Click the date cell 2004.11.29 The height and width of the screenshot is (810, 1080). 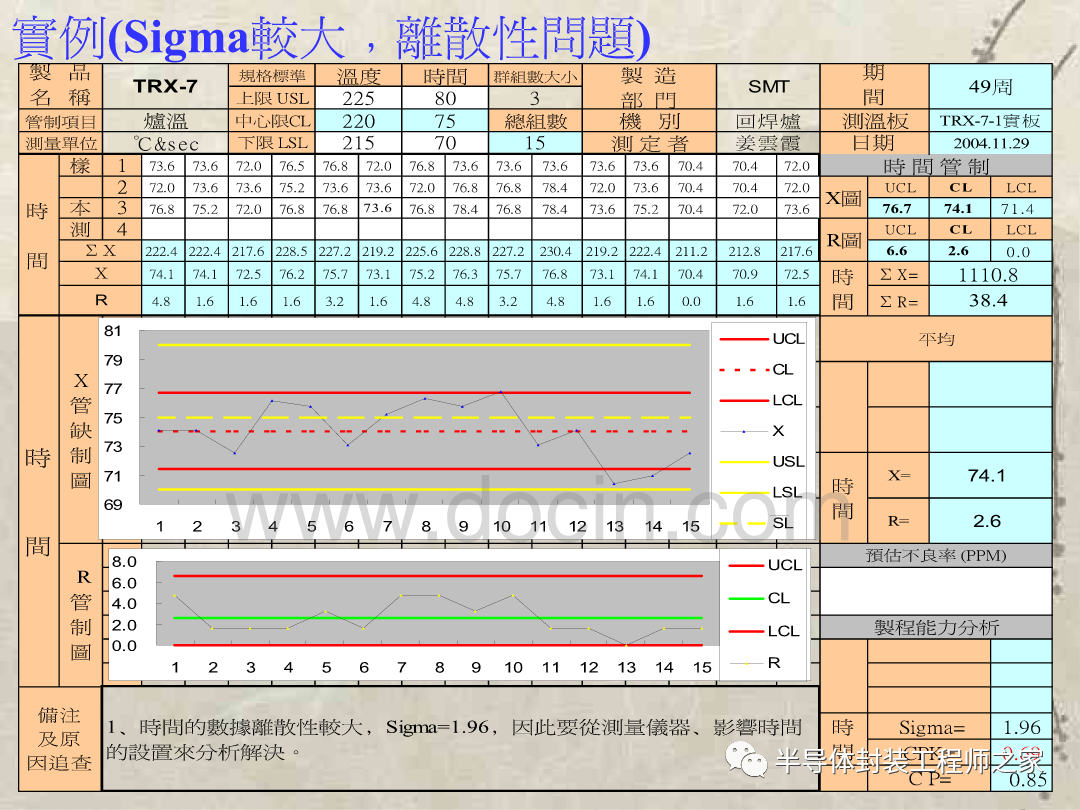click(x=990, y=143)
